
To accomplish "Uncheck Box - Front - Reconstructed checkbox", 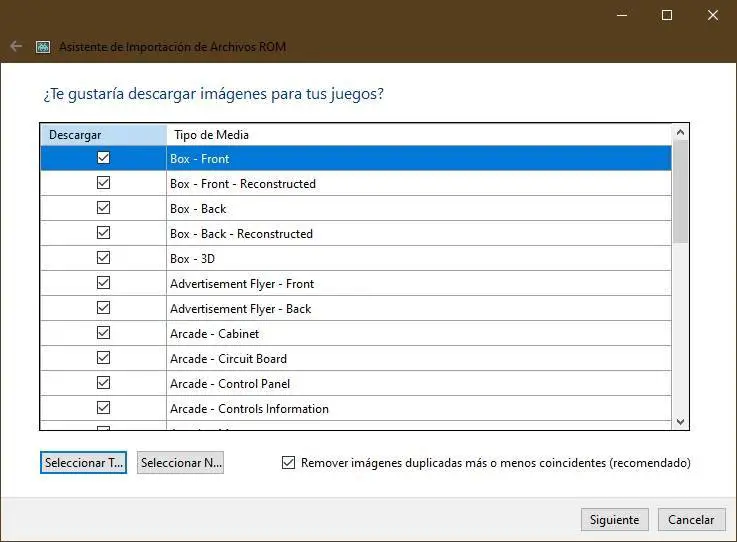I will 103,182.
